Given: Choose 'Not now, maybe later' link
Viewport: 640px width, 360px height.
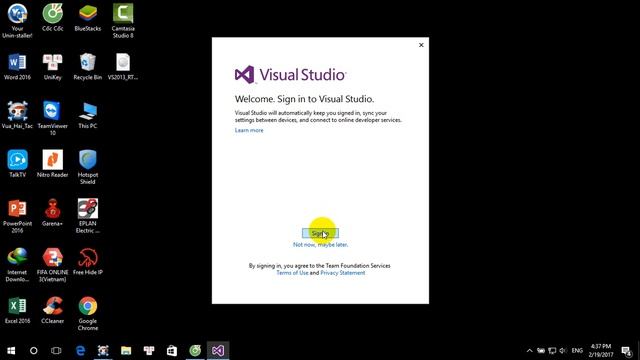Looking at the screenshot, I should (320, 244).
